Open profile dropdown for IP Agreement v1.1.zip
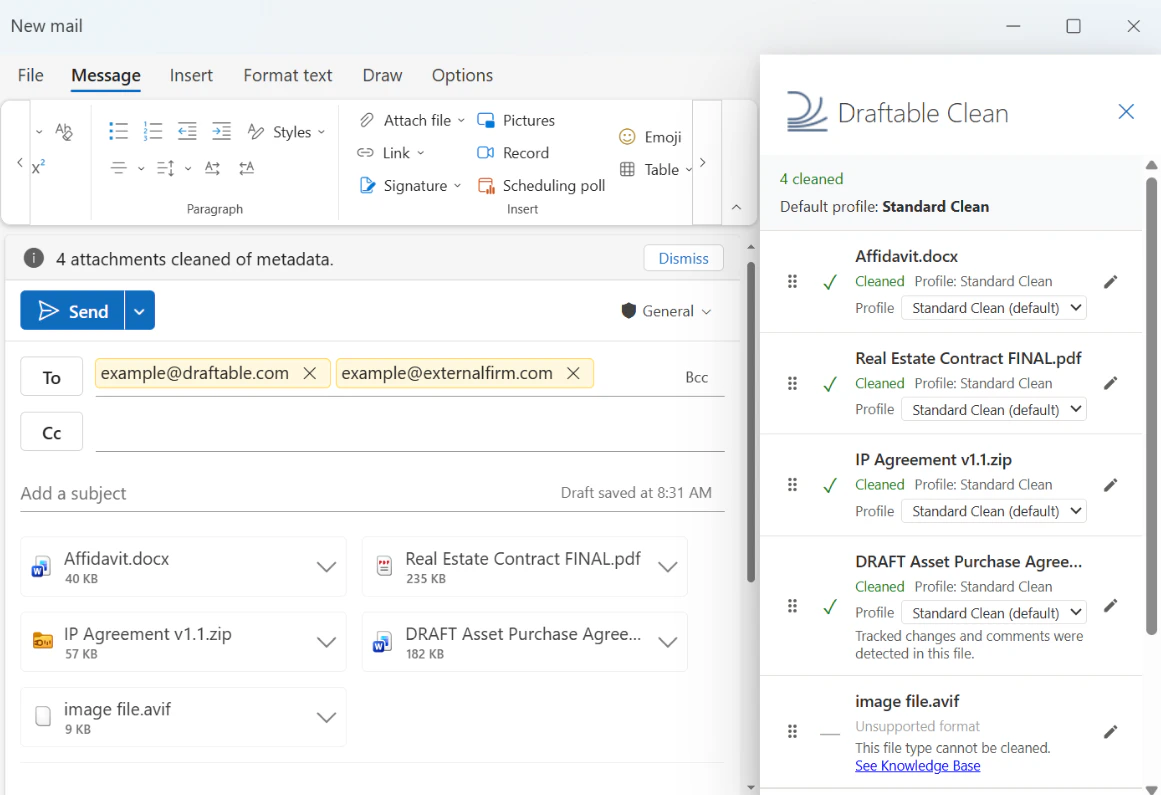 tap(993, 511)
